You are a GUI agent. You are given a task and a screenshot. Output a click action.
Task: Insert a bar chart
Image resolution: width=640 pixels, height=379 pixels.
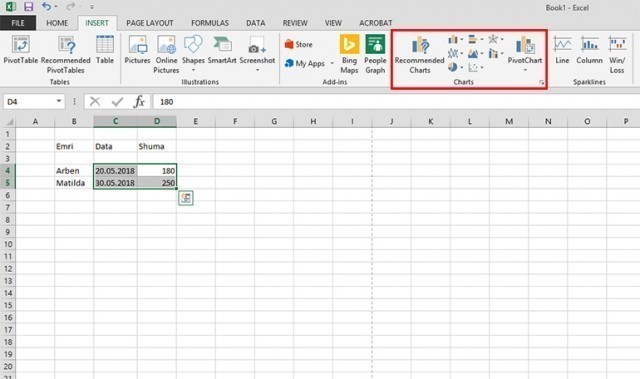pos(473,39)
